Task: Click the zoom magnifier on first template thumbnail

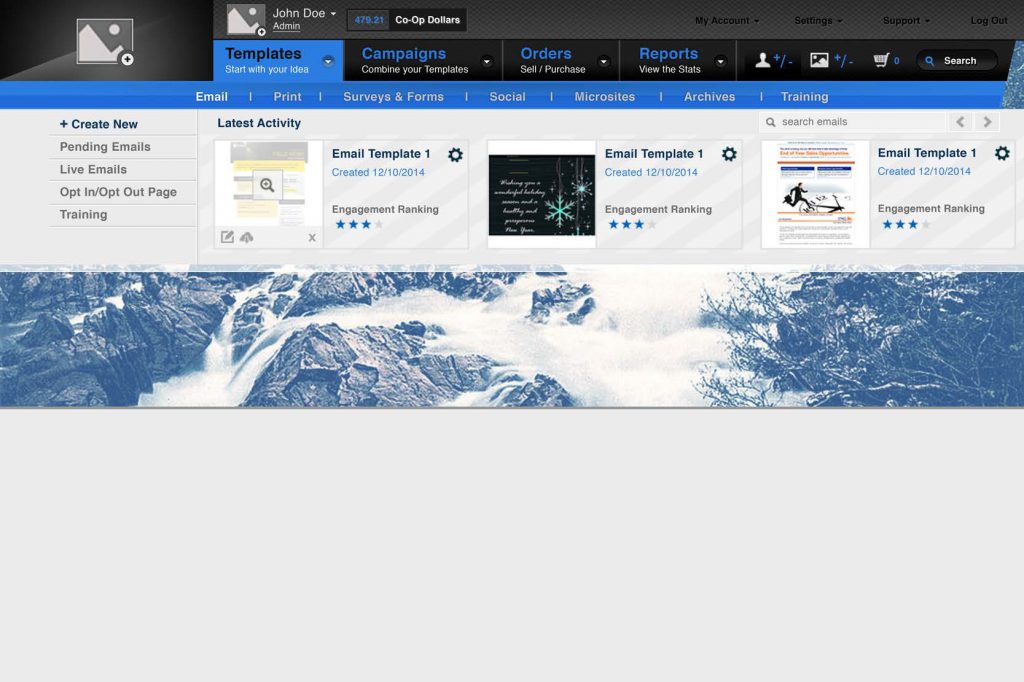Action: (267, 185)
